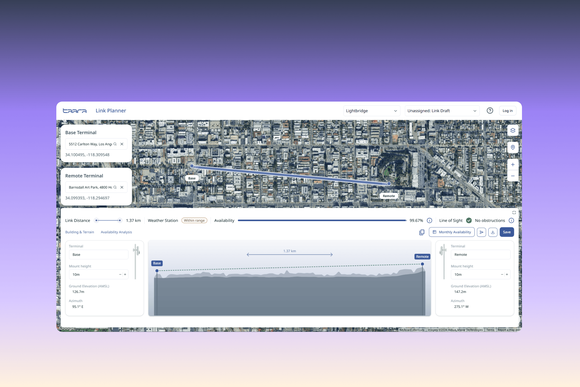This screenshot has width=580, height=387.
Task: Click the Link Distance slider indicator
Action: 108,221
